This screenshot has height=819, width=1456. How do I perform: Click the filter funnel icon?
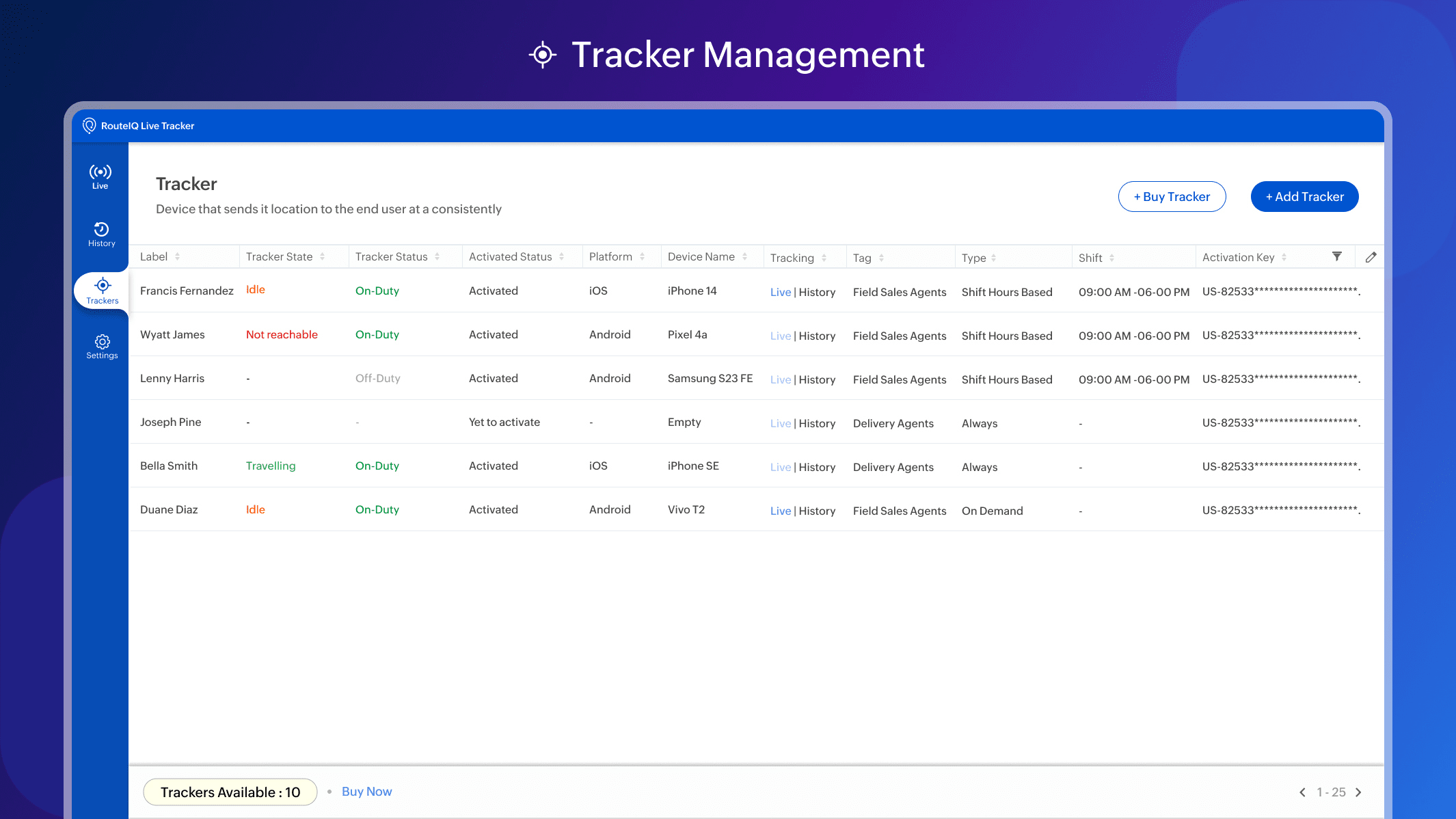click(1337, 256)
